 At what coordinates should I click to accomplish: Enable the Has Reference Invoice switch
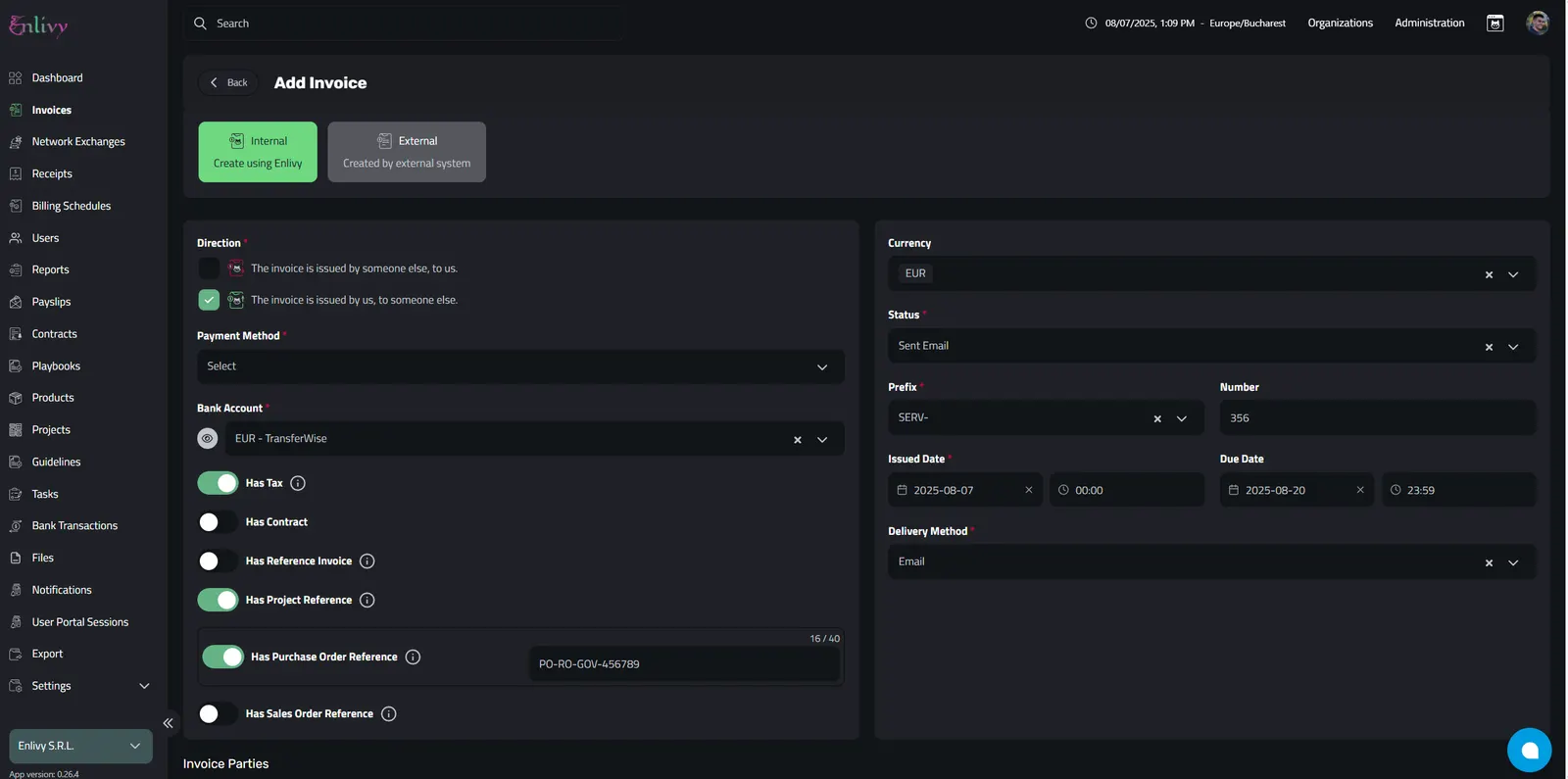coord(218,561)
